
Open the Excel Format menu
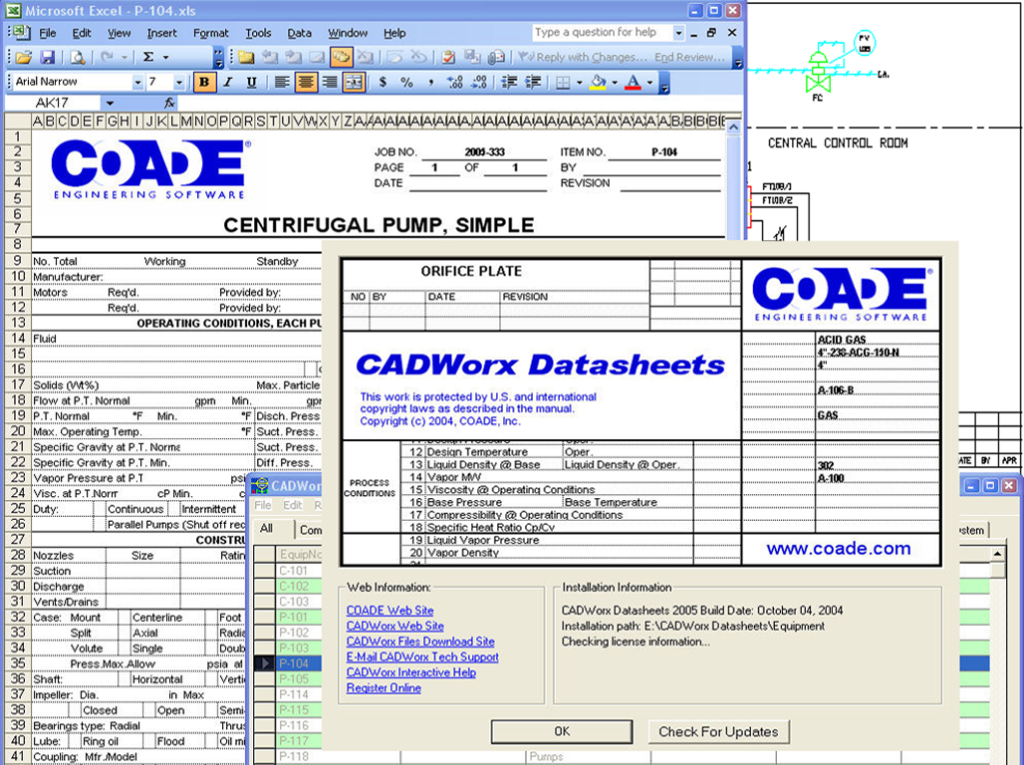click(210, 33)
